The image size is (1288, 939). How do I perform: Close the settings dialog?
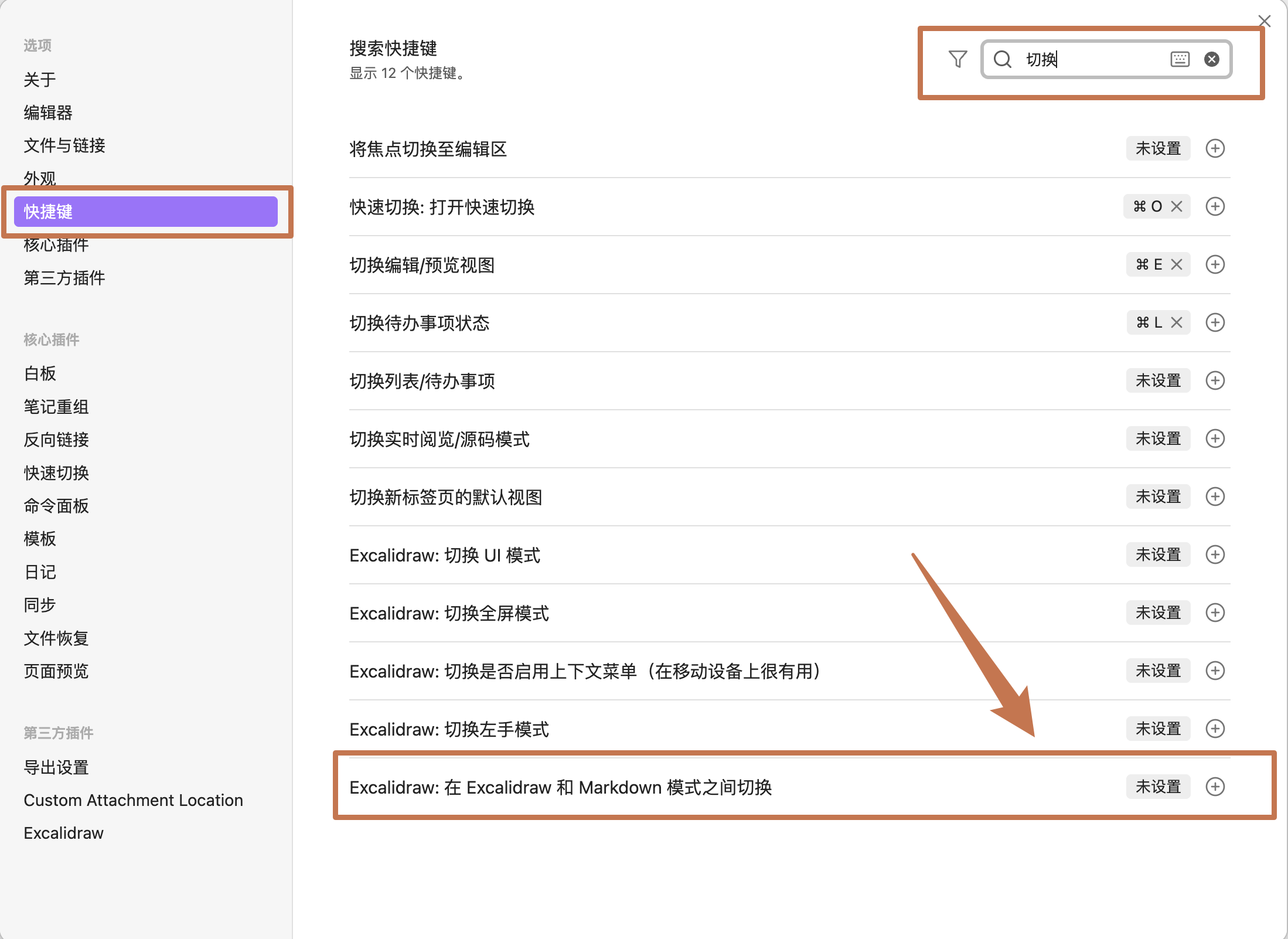[1265, 22]
